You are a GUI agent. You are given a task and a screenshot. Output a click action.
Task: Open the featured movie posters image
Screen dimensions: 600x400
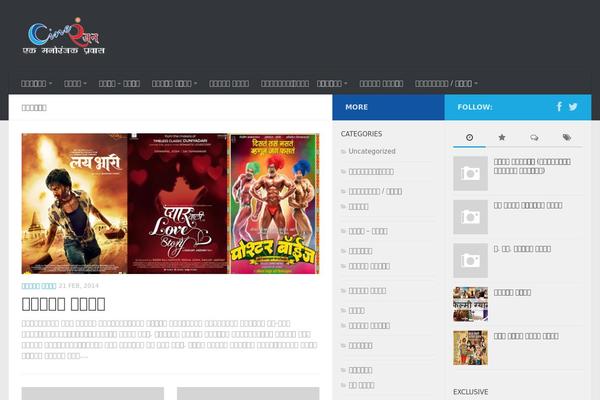pos(171,204)
